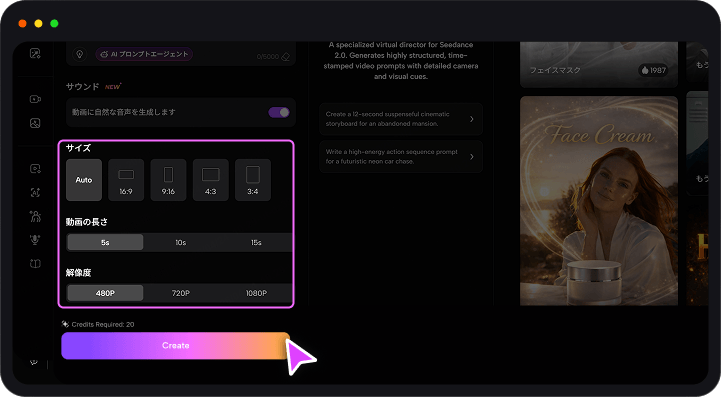Image resolution: width=721 pixels, height=397 pixels.
Task: Click the 動画の長さ section heading
Action: point(87,222)
